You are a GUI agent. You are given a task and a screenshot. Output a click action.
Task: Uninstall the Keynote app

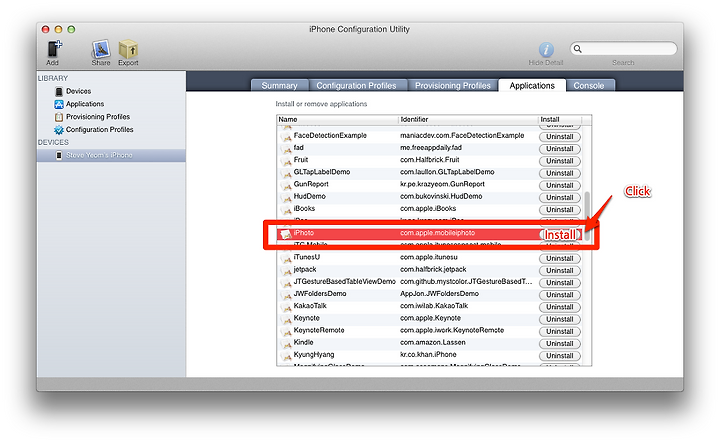[x=560, y=319]
